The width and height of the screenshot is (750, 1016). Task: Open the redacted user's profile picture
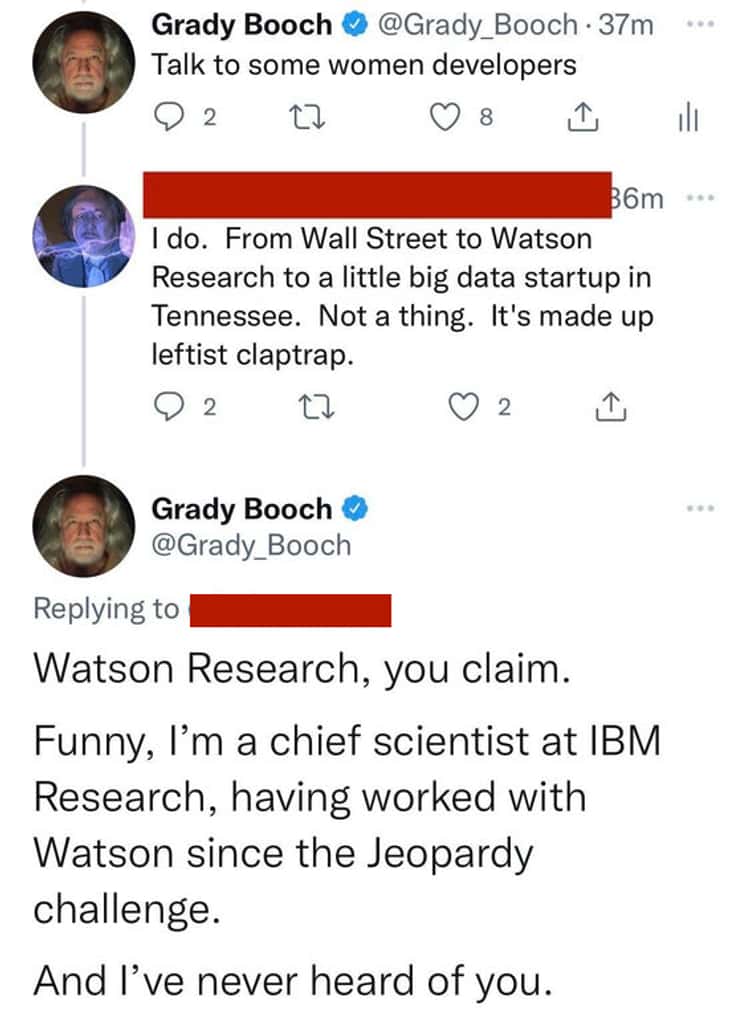click(84, 236)
